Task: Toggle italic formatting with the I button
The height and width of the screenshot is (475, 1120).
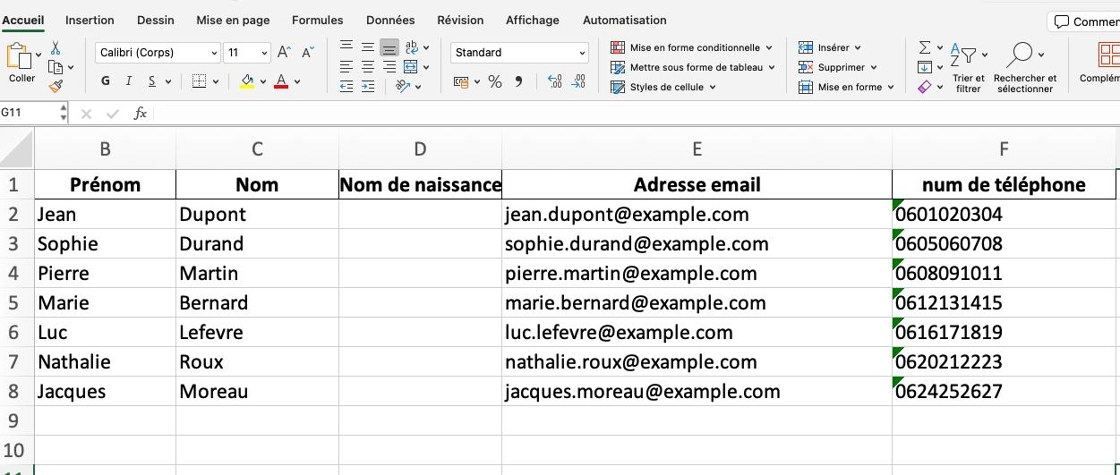Action: 129,81
